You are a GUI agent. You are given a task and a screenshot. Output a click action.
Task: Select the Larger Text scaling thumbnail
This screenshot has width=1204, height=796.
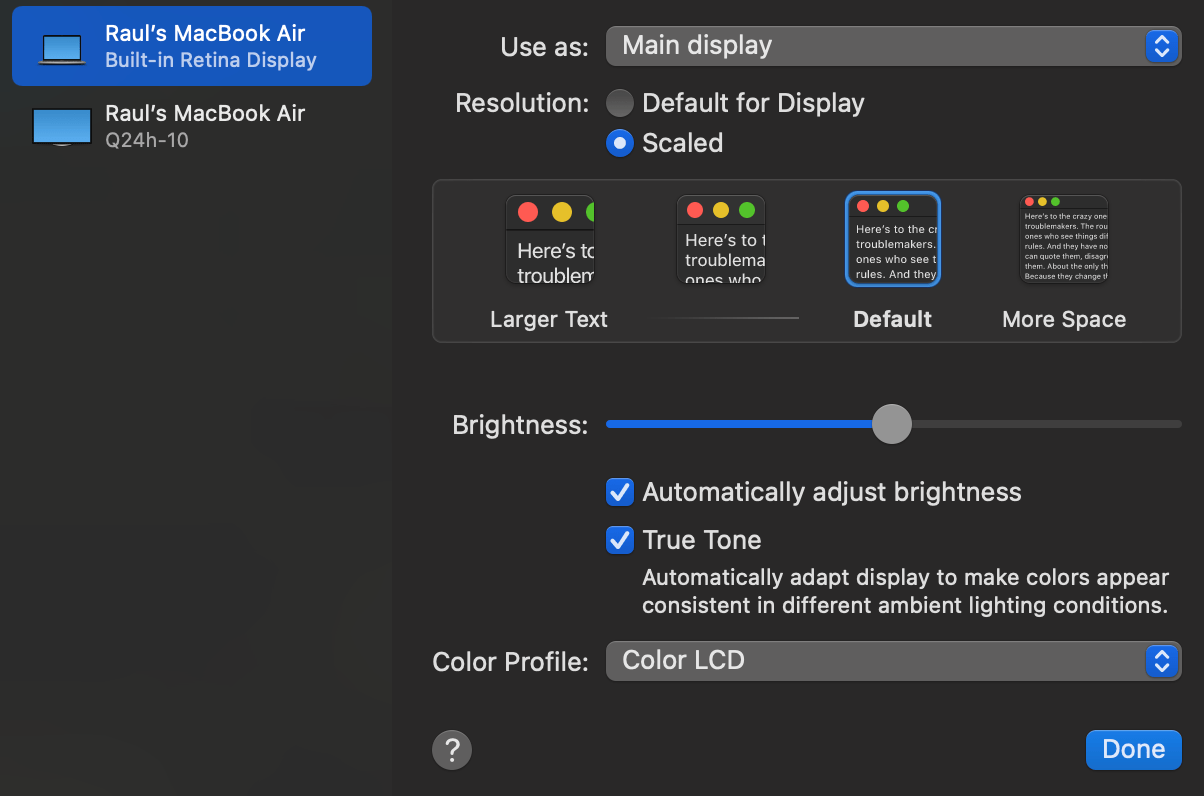click(x=549, y=239)
